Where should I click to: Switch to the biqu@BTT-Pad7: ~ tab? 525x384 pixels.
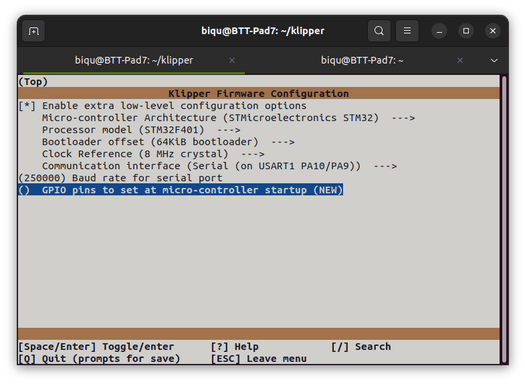[362, 60]
